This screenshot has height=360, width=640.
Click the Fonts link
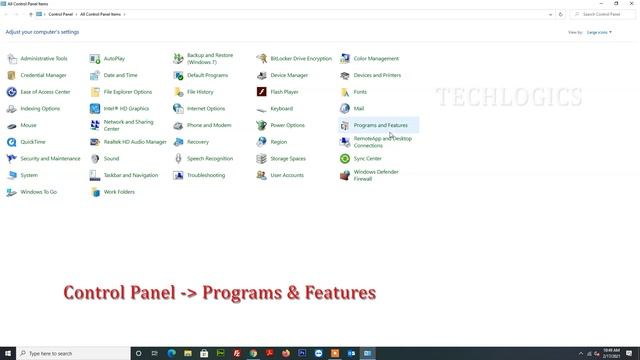click(360, 92)
